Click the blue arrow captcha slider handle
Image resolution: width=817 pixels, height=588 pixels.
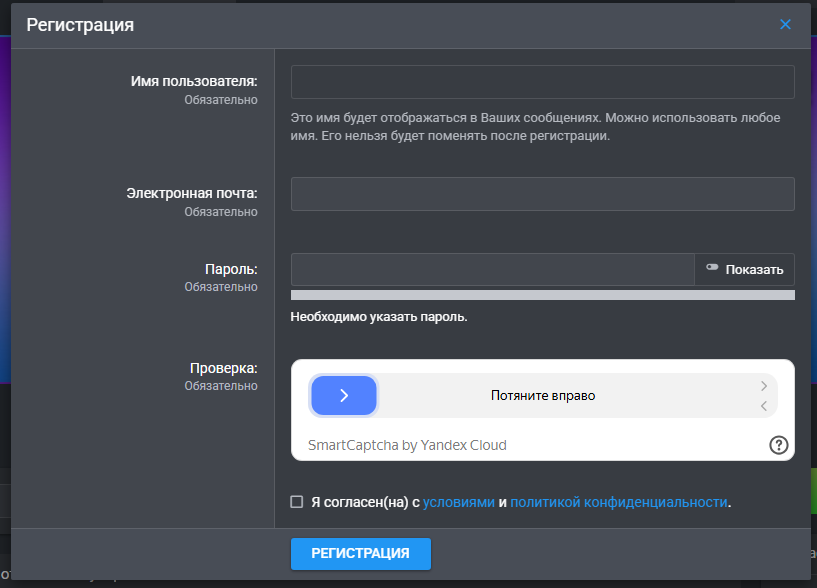click(343, 396)
